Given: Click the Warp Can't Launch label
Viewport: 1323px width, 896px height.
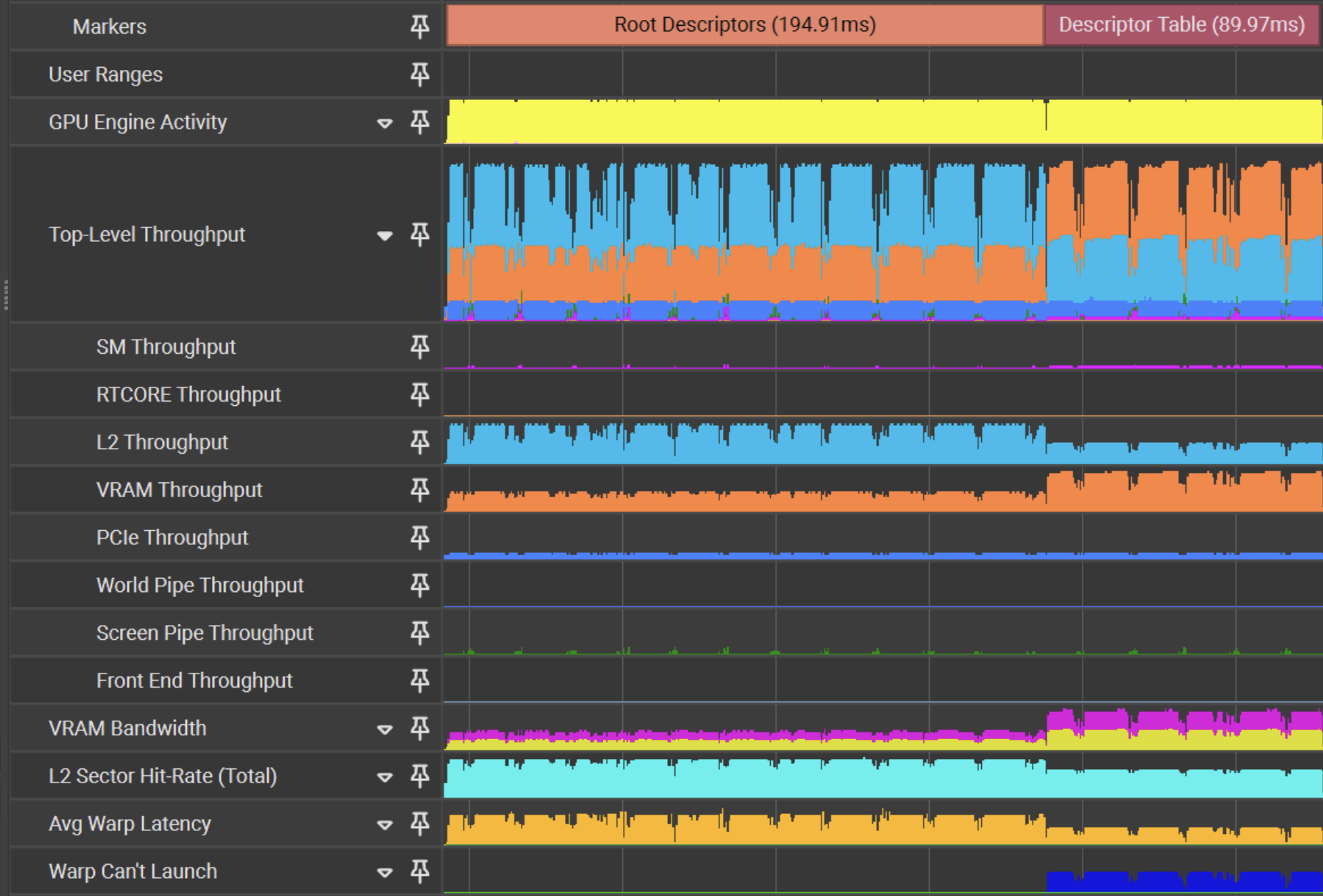Looking at the screenshot, I should tap(133, 872).
